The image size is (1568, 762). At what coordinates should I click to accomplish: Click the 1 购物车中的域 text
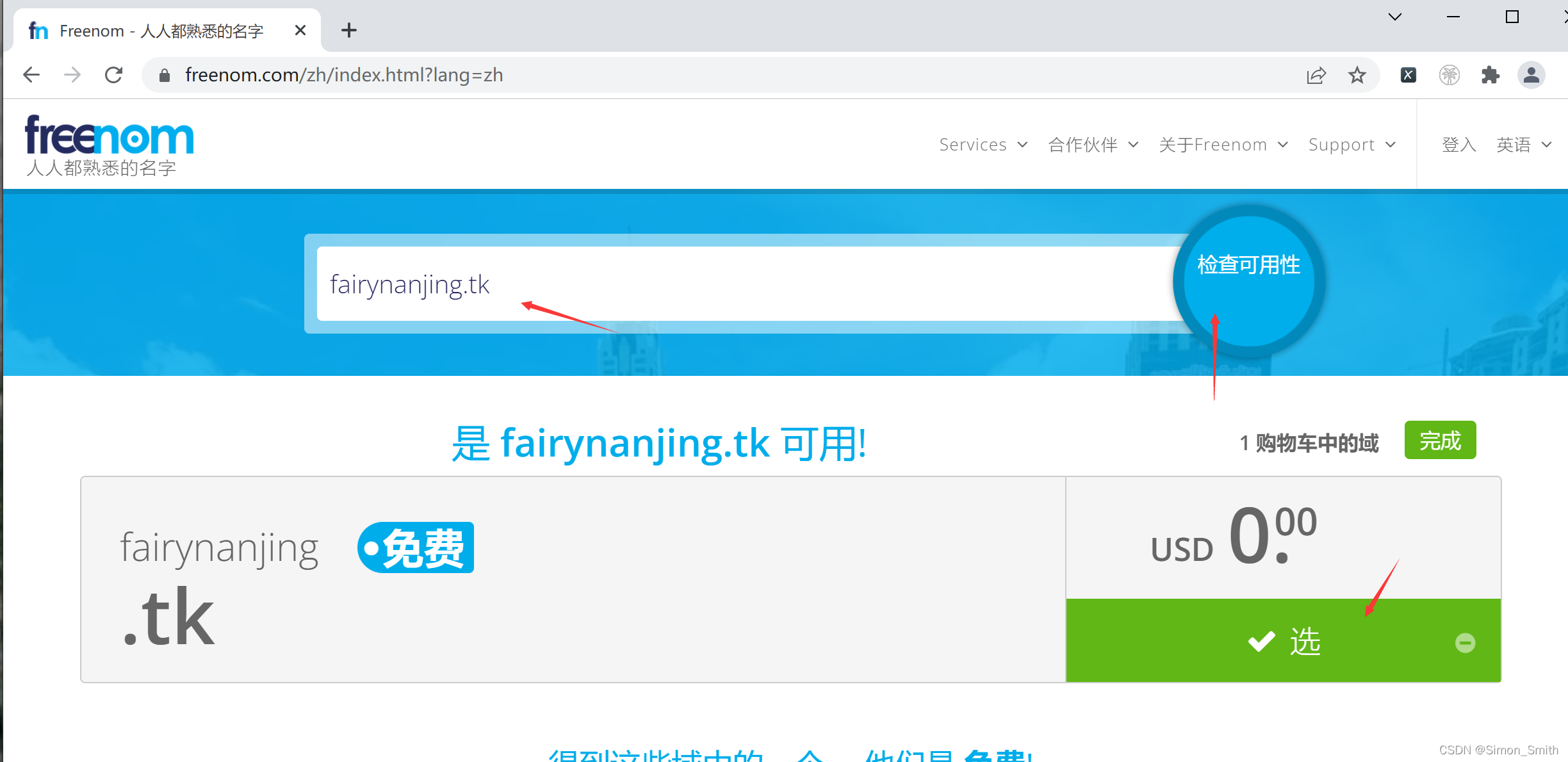pos(1309,442)
